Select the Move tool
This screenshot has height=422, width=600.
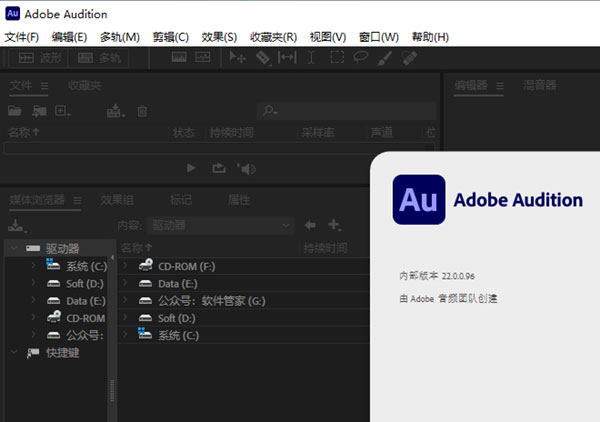(237, 58)
